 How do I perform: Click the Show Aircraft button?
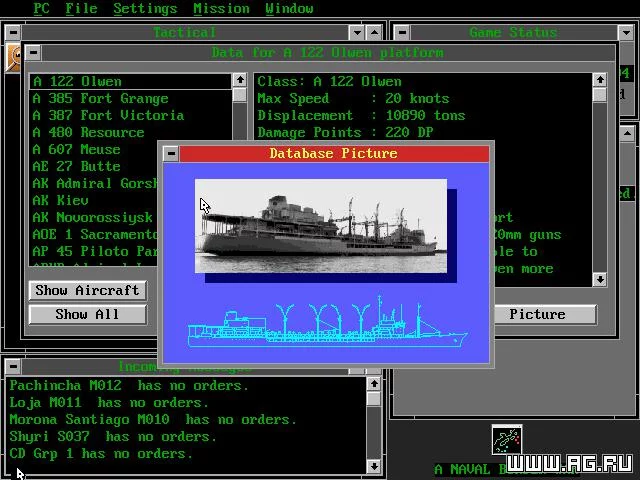coord(87,290)
